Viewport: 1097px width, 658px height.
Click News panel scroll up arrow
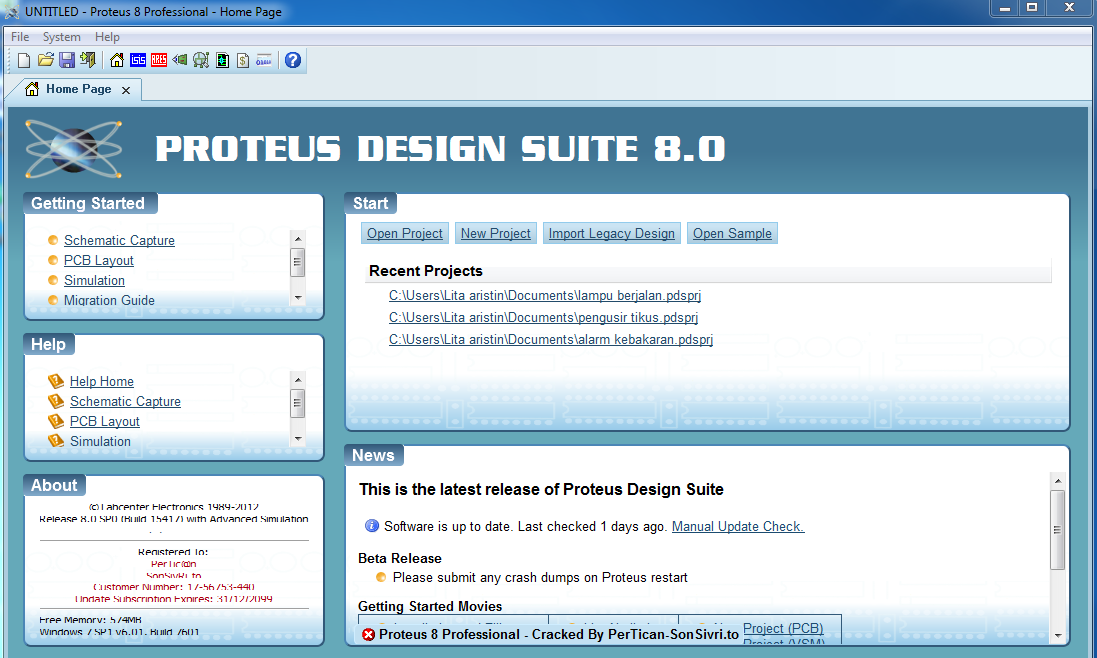click(x=1058, y=481)
